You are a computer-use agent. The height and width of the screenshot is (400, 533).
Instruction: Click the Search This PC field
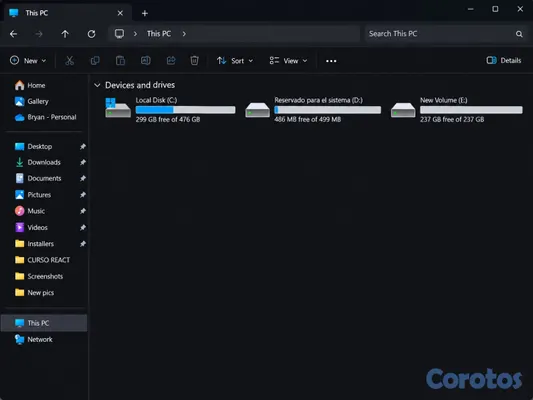pos(445,34)
